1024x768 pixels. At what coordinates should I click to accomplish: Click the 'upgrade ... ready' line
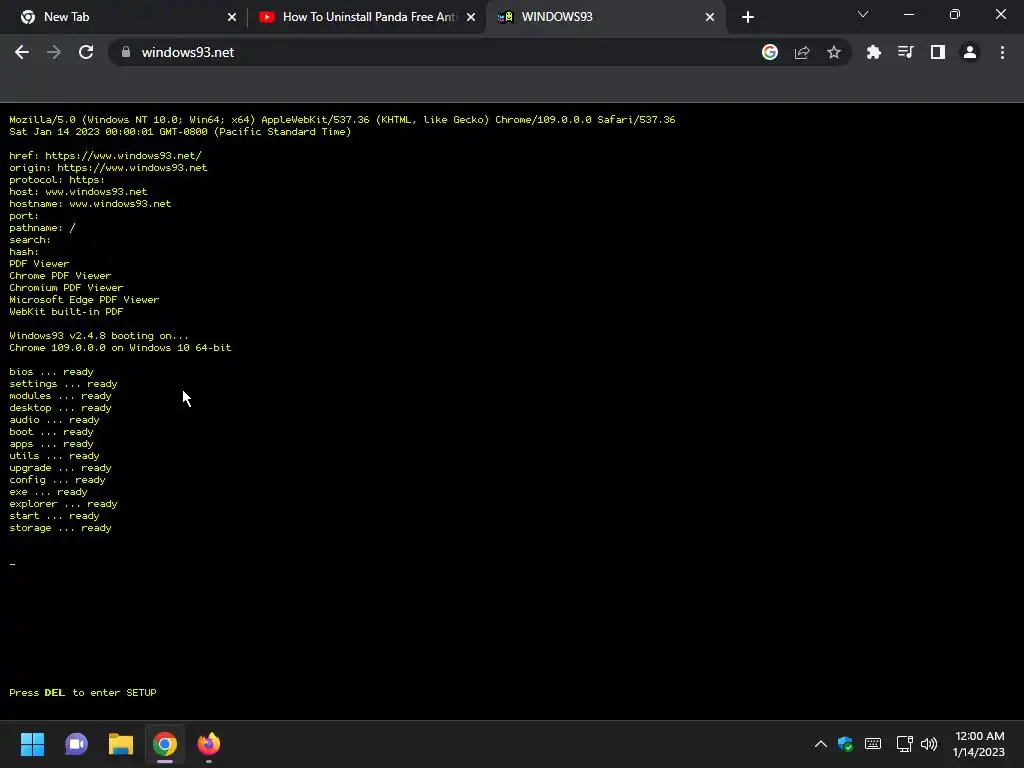[x=60, y=468]
